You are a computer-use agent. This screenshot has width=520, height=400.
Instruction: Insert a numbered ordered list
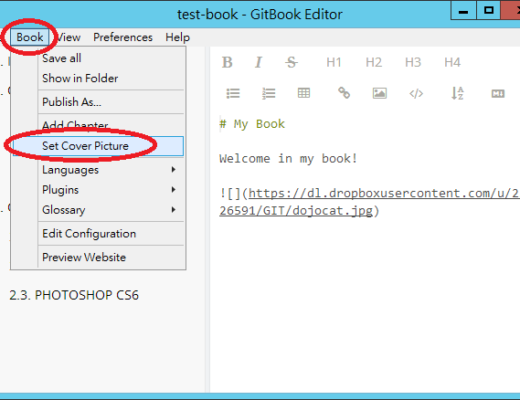pos(268,93)
